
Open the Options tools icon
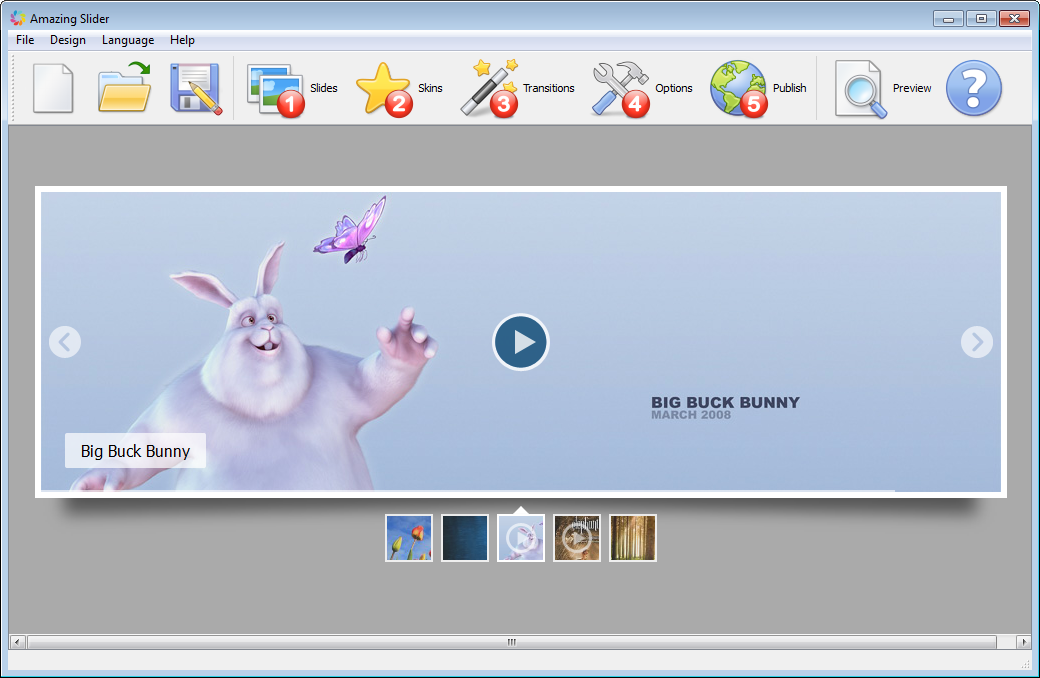coord(621,89)
